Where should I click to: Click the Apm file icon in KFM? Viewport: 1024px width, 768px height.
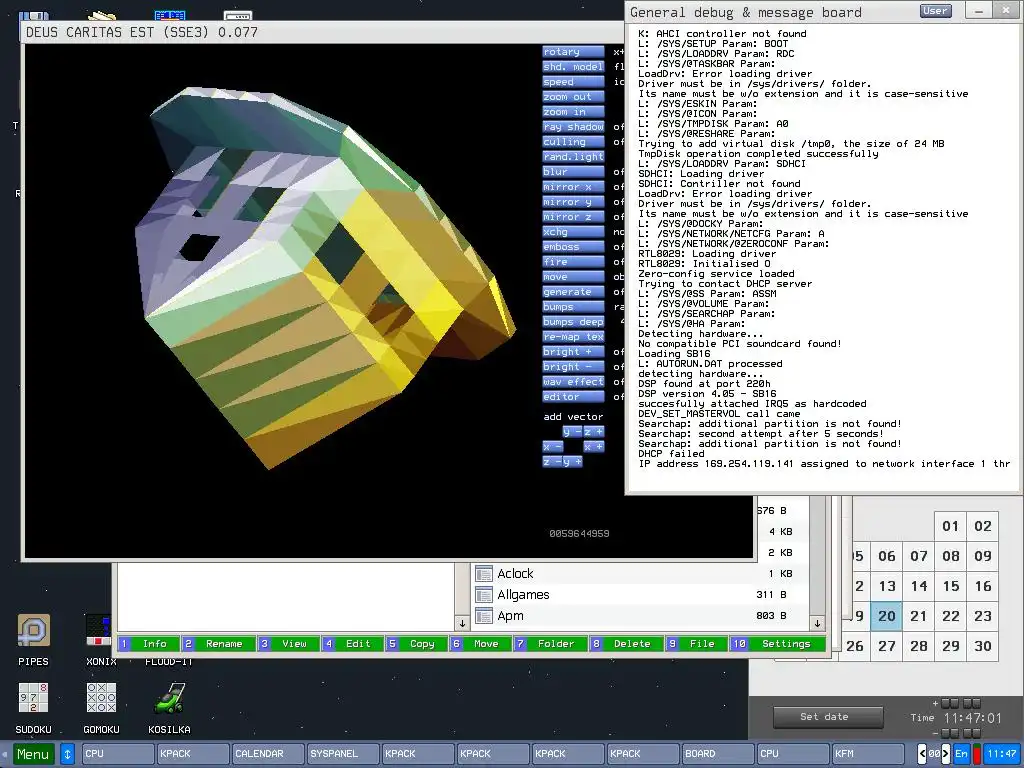click(483, 616)
